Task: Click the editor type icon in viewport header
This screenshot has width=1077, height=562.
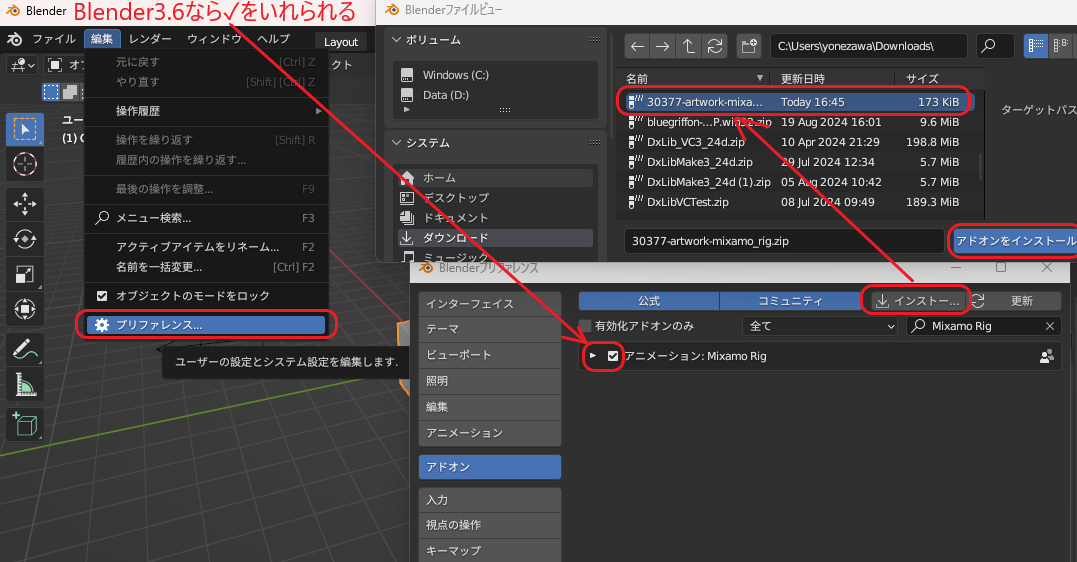Action: [x=21, y=65]
